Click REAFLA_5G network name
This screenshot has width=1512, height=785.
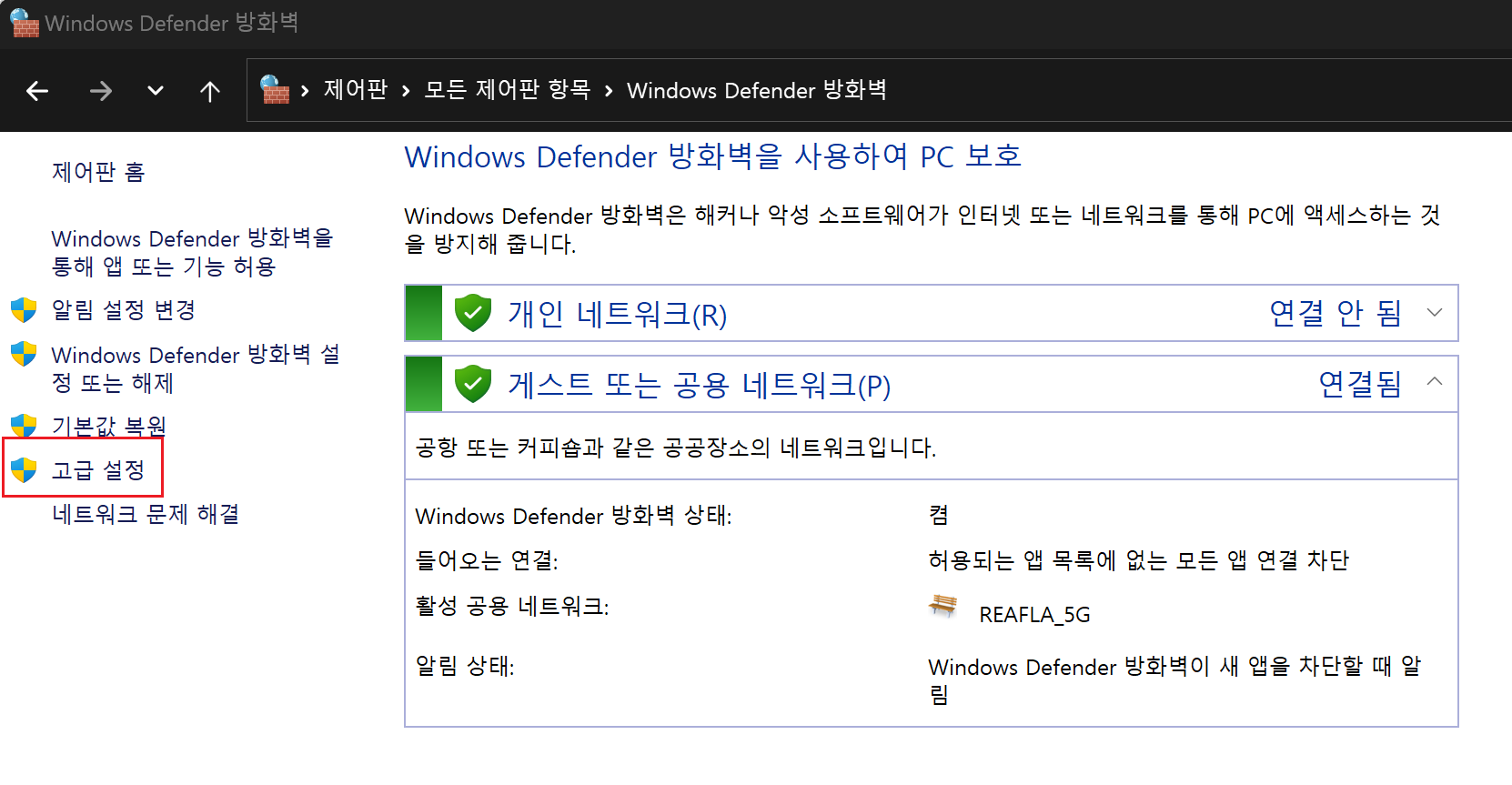(x=1034, y=615)
